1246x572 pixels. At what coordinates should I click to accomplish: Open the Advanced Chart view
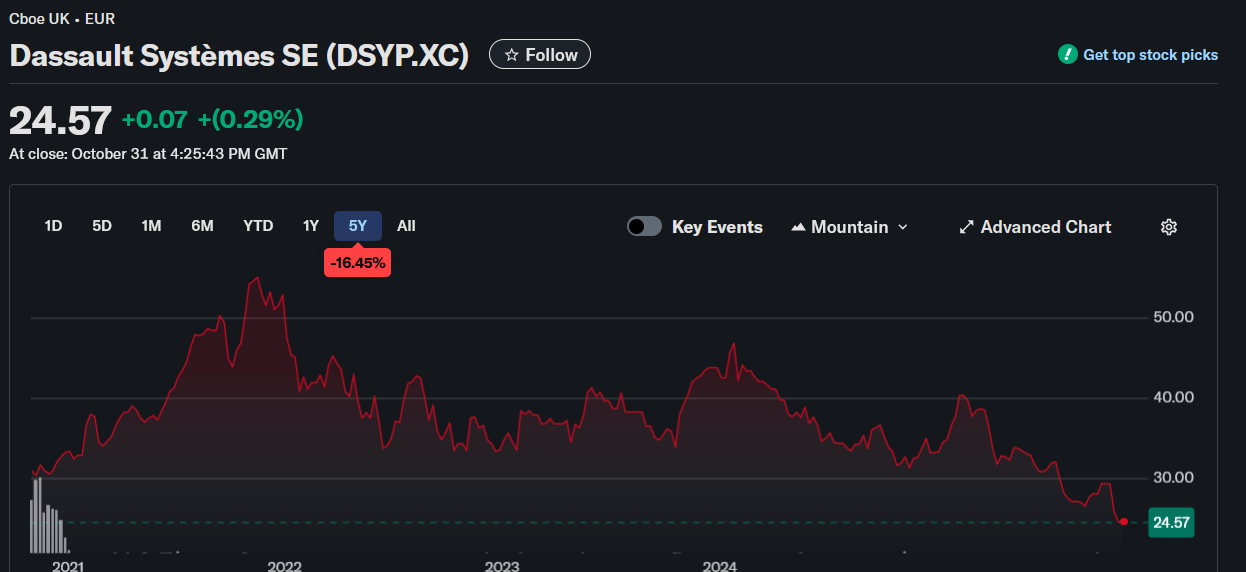(1035, 227)
